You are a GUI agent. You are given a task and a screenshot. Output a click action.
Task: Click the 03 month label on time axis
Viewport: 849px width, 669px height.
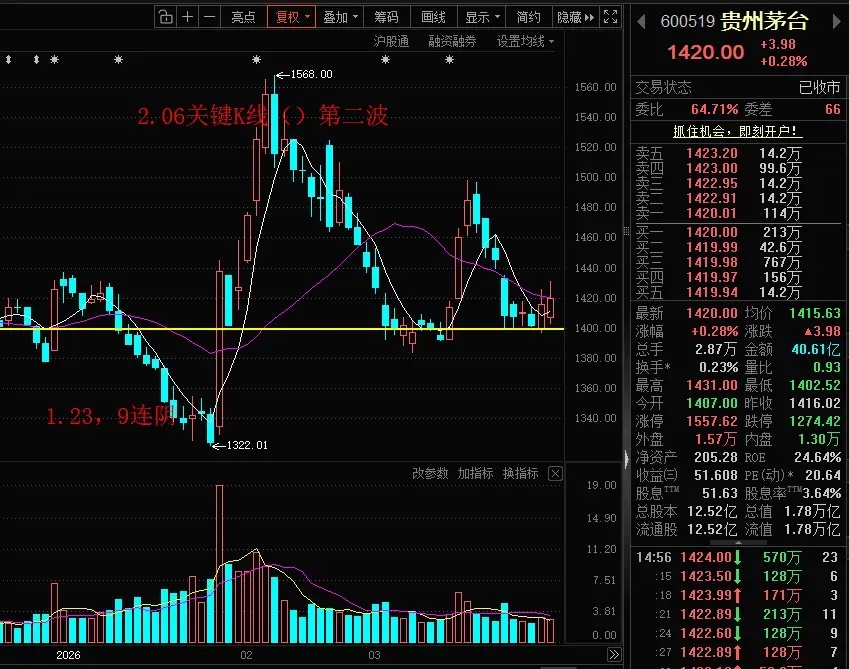click(374, 655)
